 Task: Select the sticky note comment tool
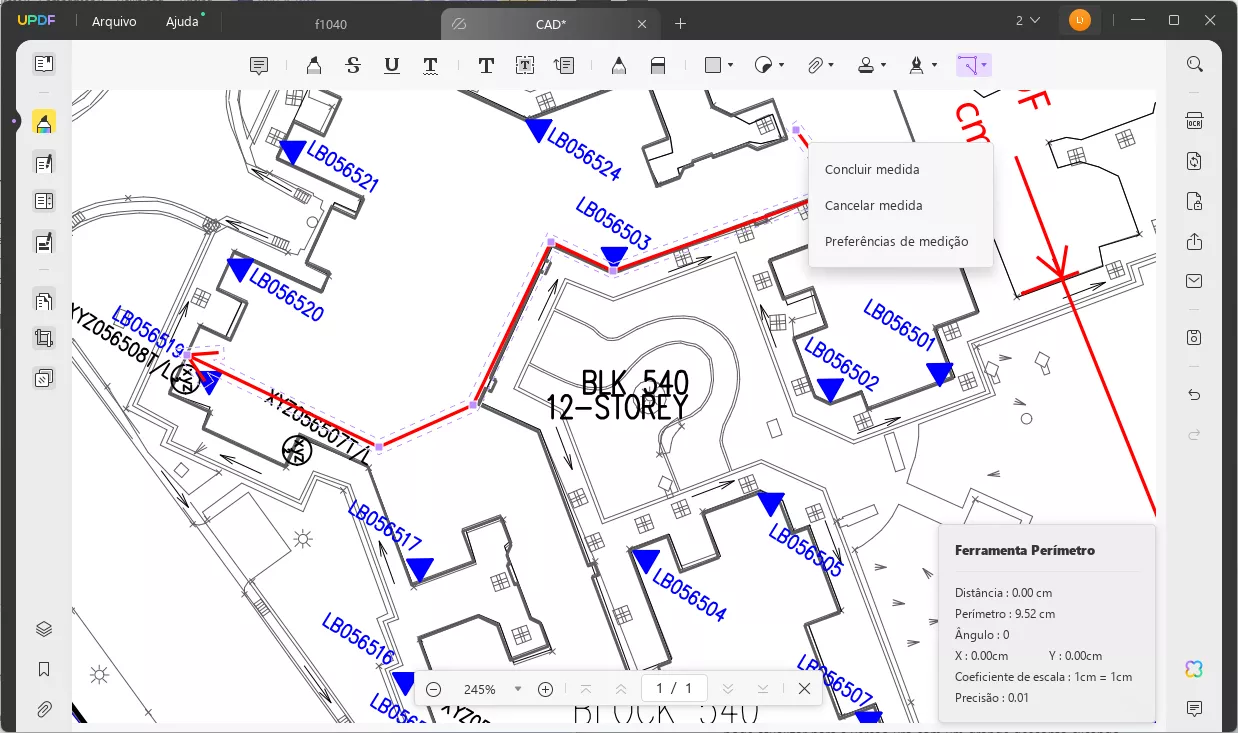tap(259, 66)
